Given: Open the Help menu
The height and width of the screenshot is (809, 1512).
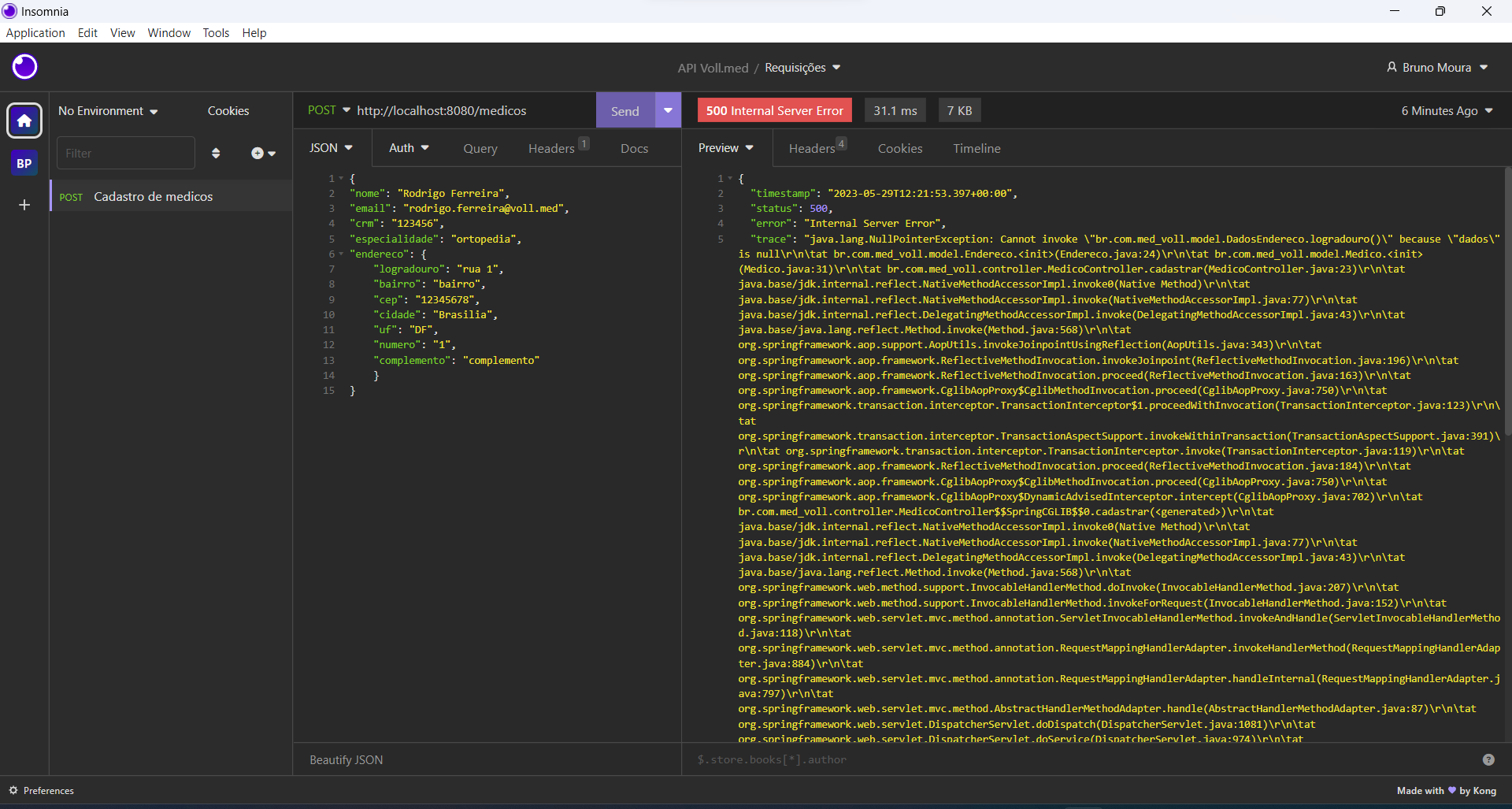Looking at the screenshot, I should coord(254,33).
